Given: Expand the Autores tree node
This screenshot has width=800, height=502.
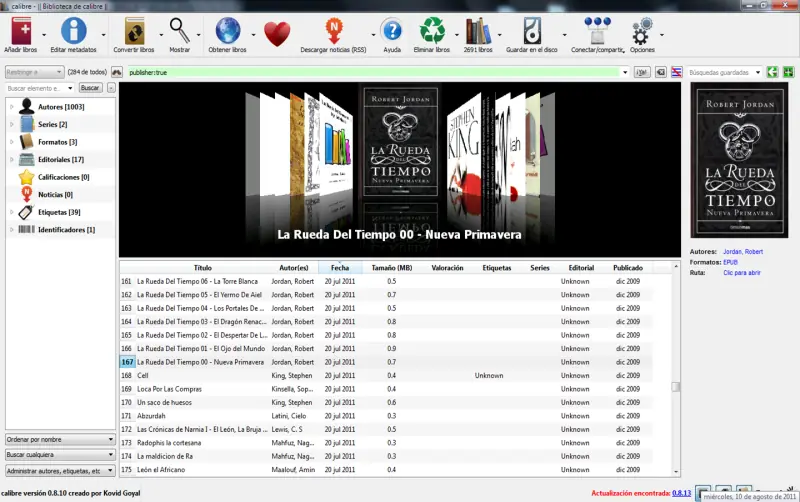Looking at the screenshot, I should tap(12, 107).
